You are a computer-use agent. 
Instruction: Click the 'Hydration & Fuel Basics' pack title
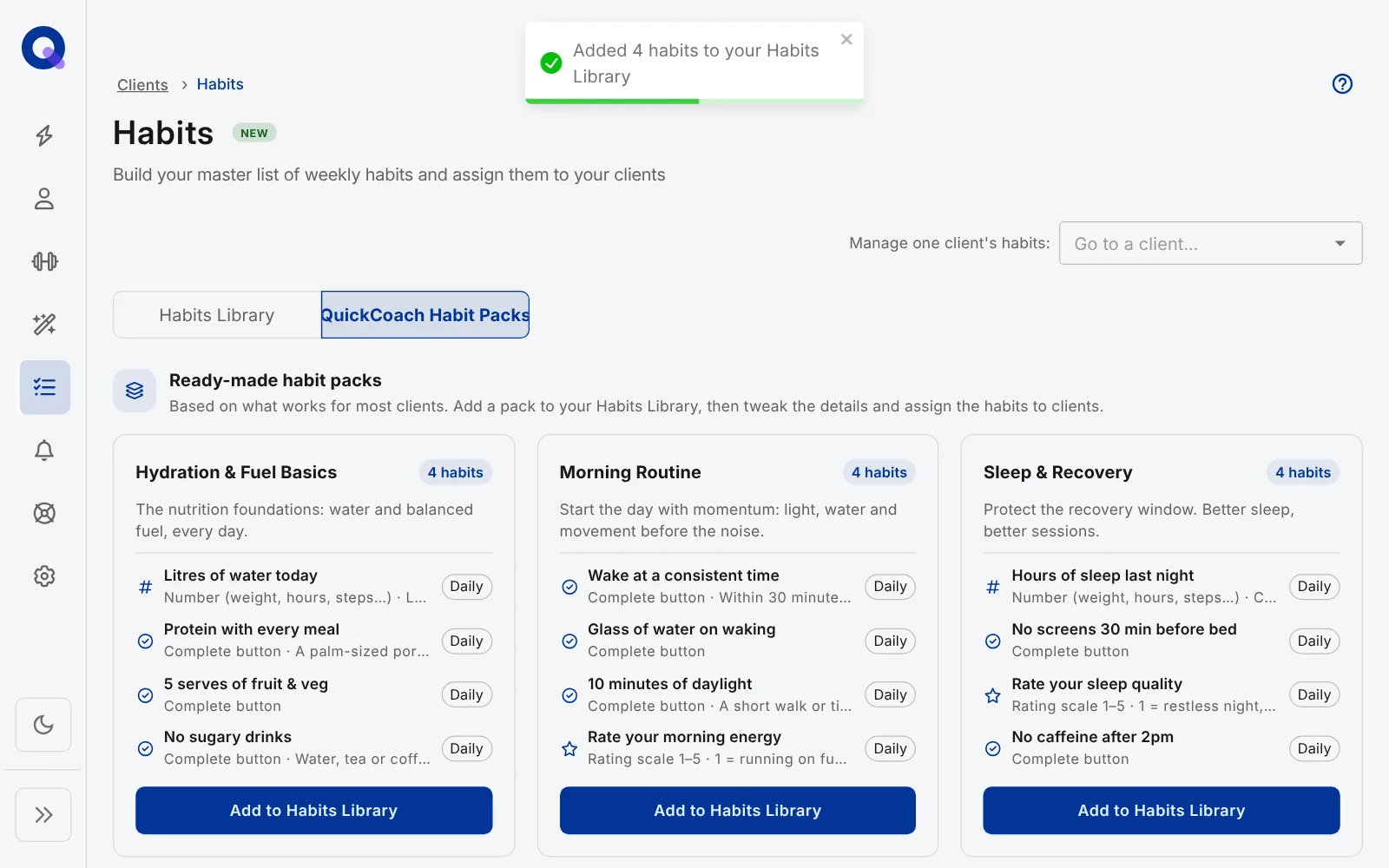pyautogui.click(x=236, y=472)
